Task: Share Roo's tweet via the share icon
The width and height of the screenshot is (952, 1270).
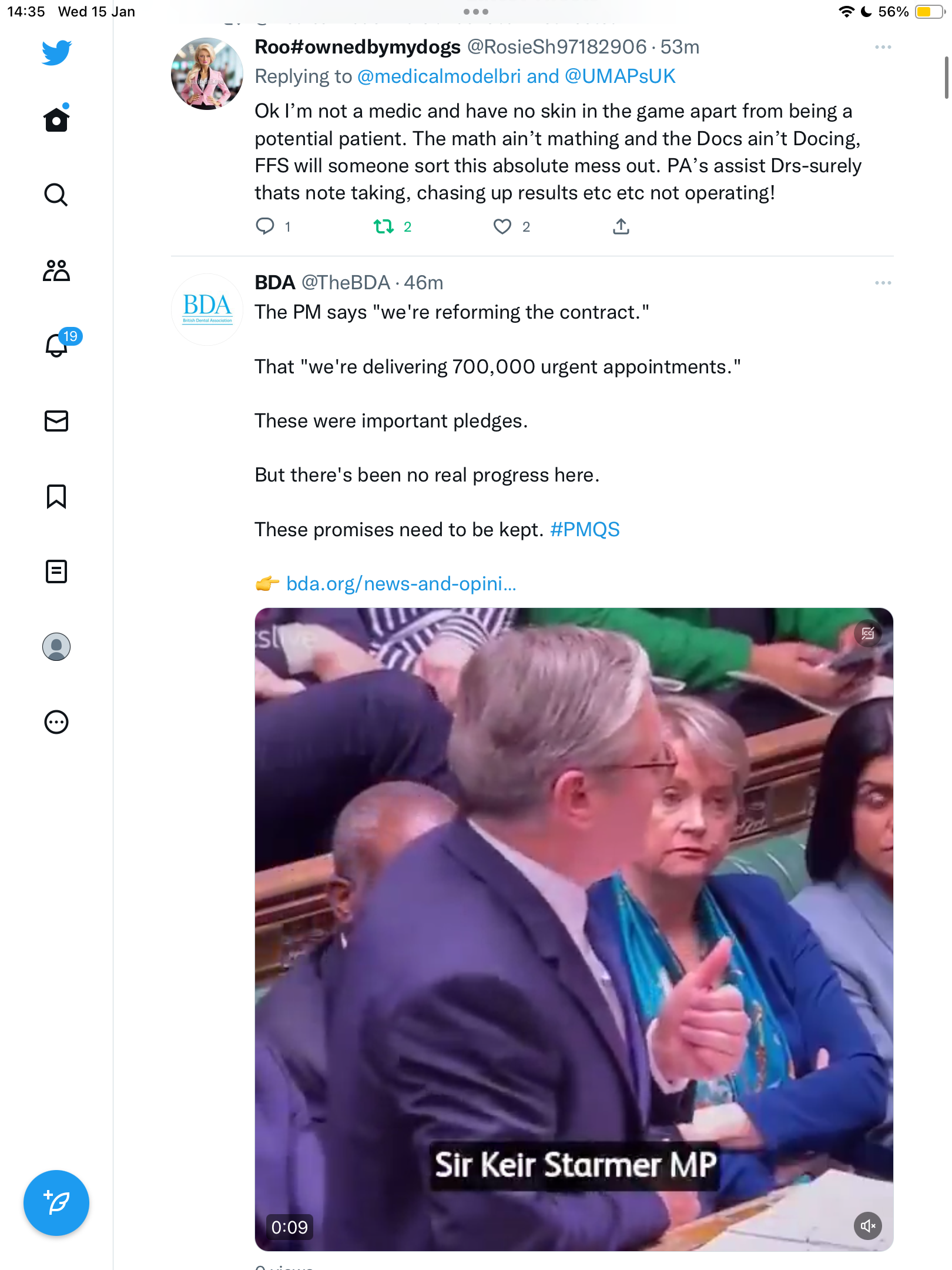Action: (x=621, y=226)
